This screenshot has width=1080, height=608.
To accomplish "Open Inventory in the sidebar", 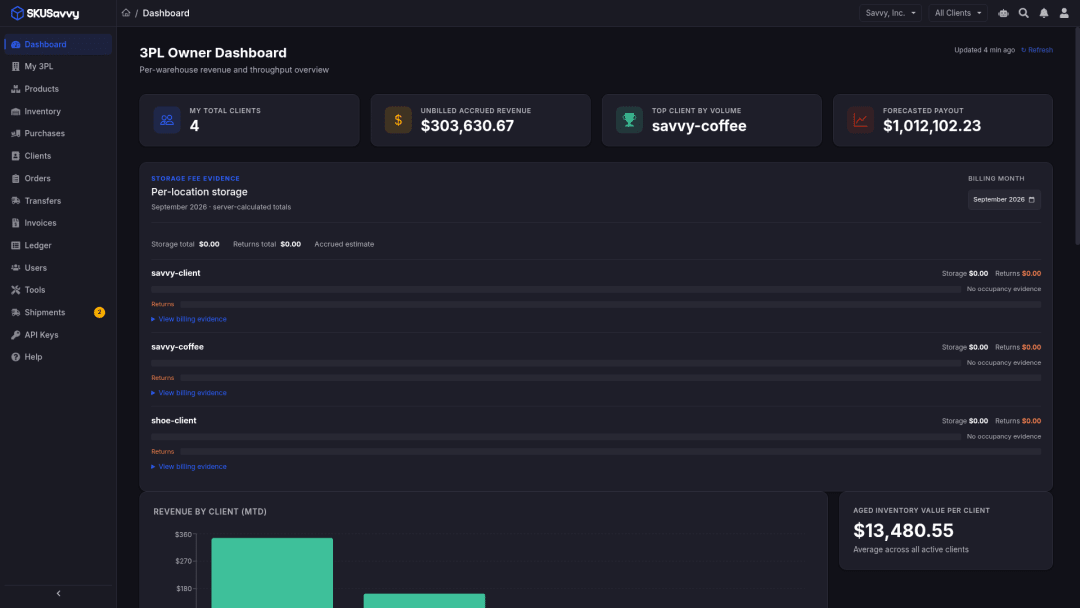I will [x=58, y=112].
